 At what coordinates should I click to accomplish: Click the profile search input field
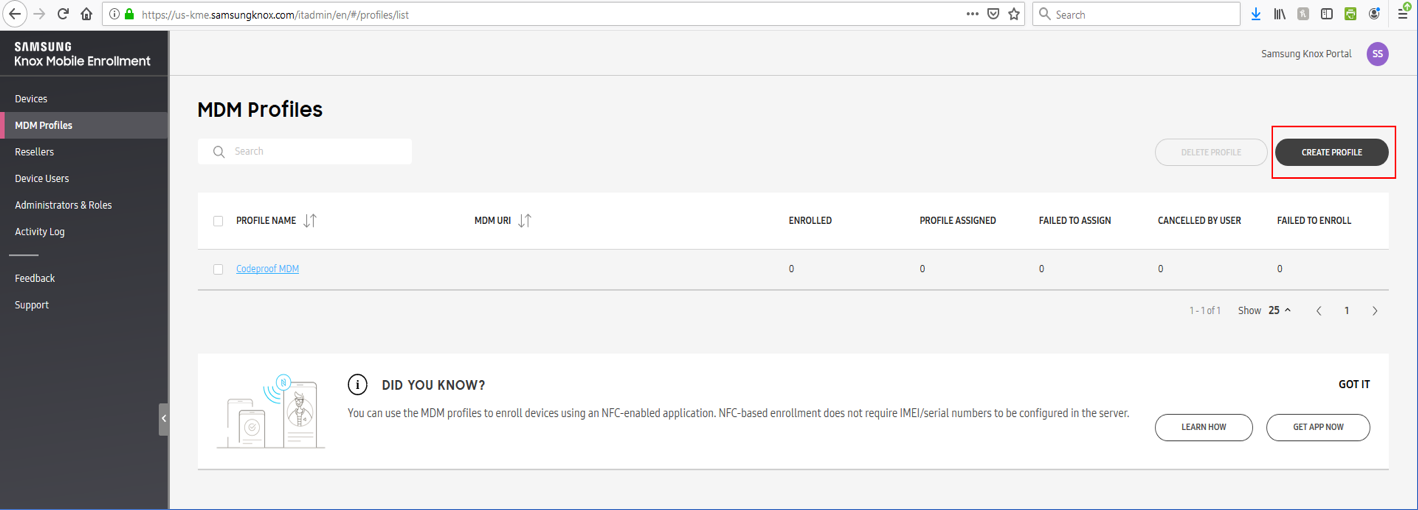(305, 152)
